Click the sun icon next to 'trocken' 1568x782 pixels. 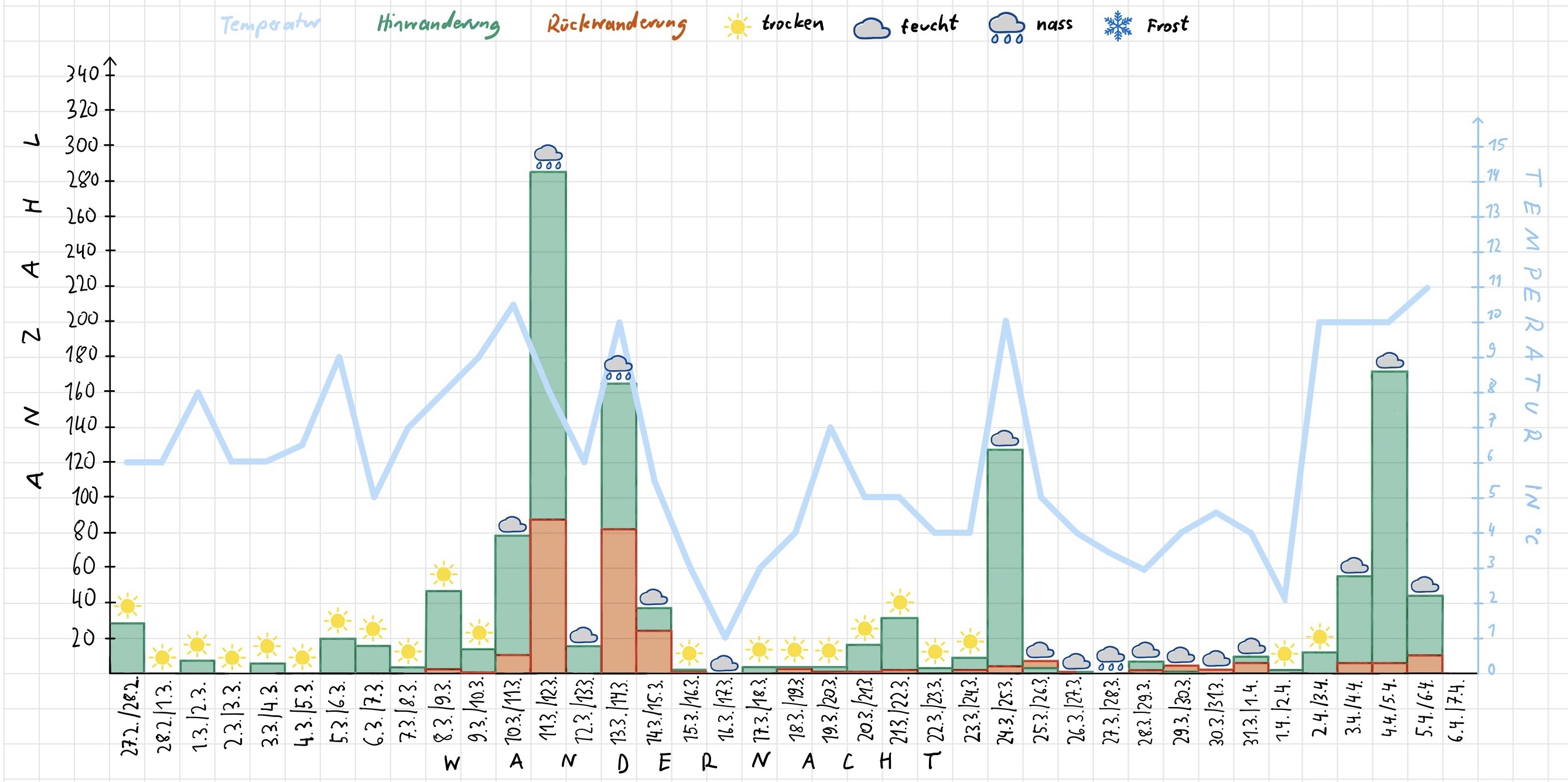coord(737,27)
